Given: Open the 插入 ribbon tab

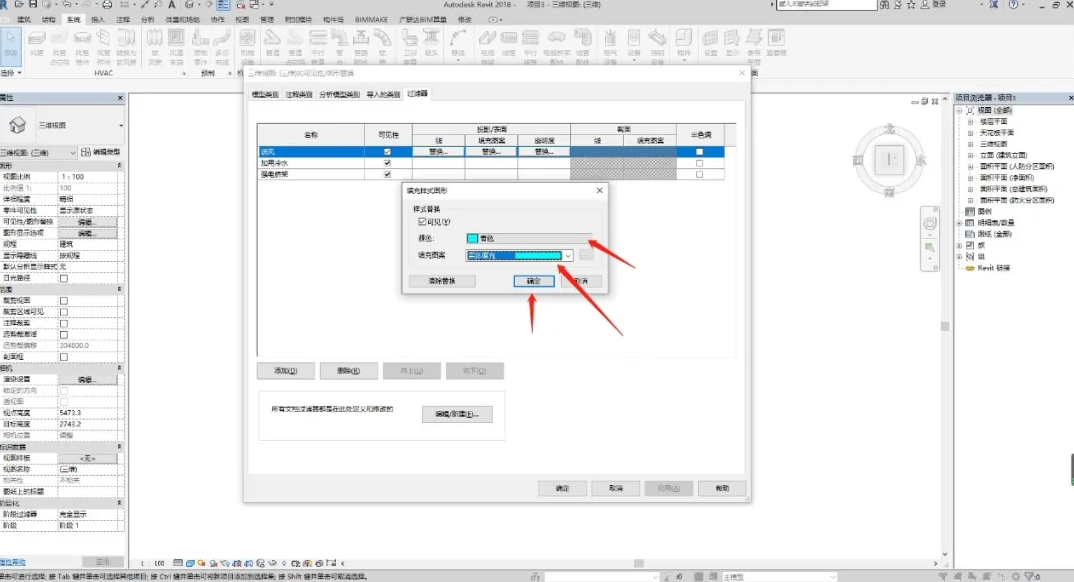Looking at the screenshot, I should 98,19.
